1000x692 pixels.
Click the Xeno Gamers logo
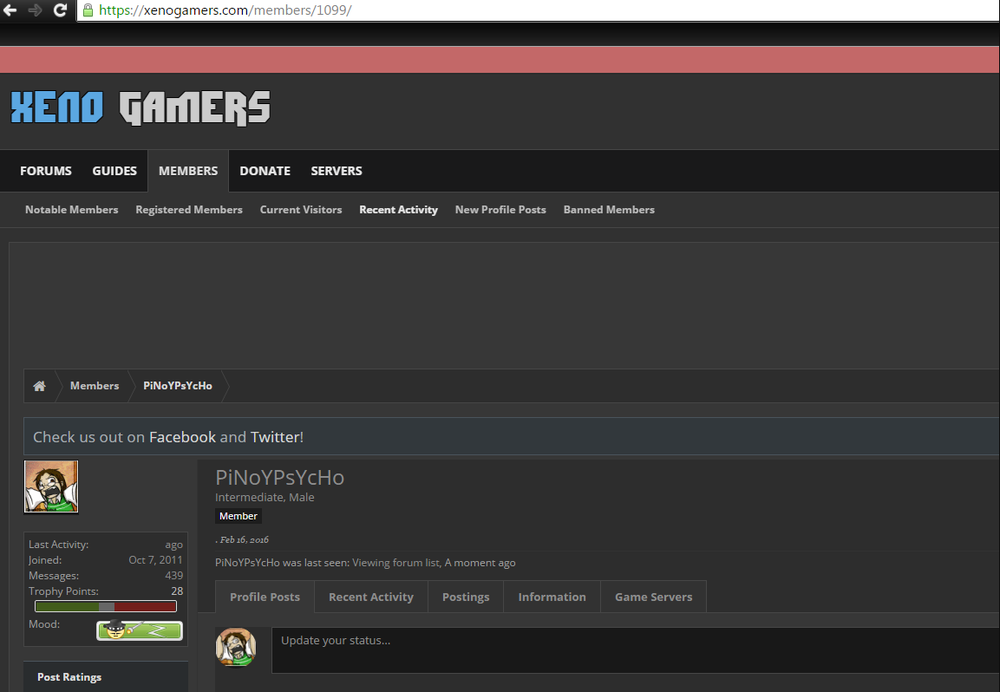[140, 108]
